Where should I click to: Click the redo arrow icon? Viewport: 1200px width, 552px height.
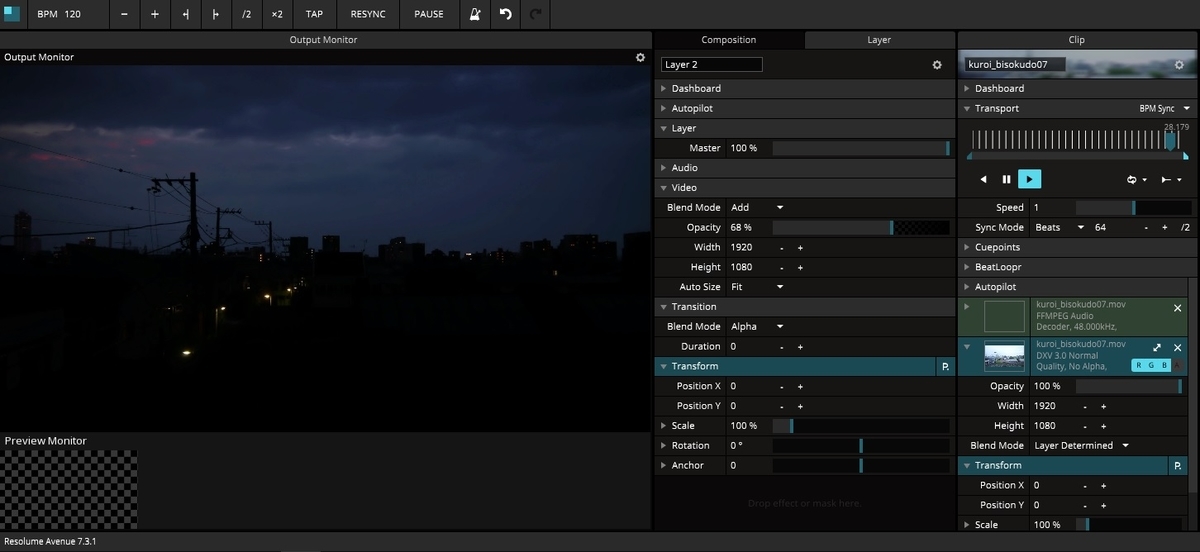[x=535, y=14]
